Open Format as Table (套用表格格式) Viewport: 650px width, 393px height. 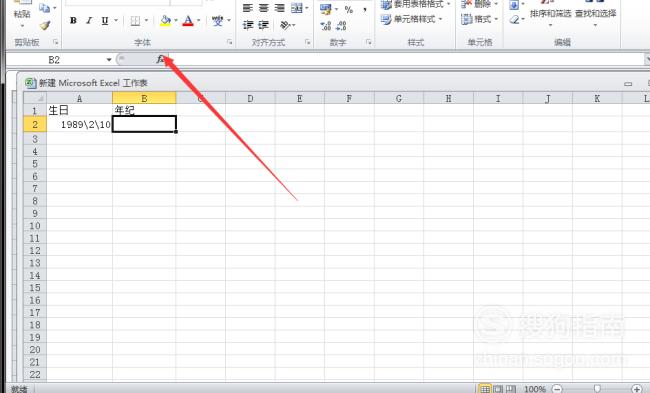point(415,4)
